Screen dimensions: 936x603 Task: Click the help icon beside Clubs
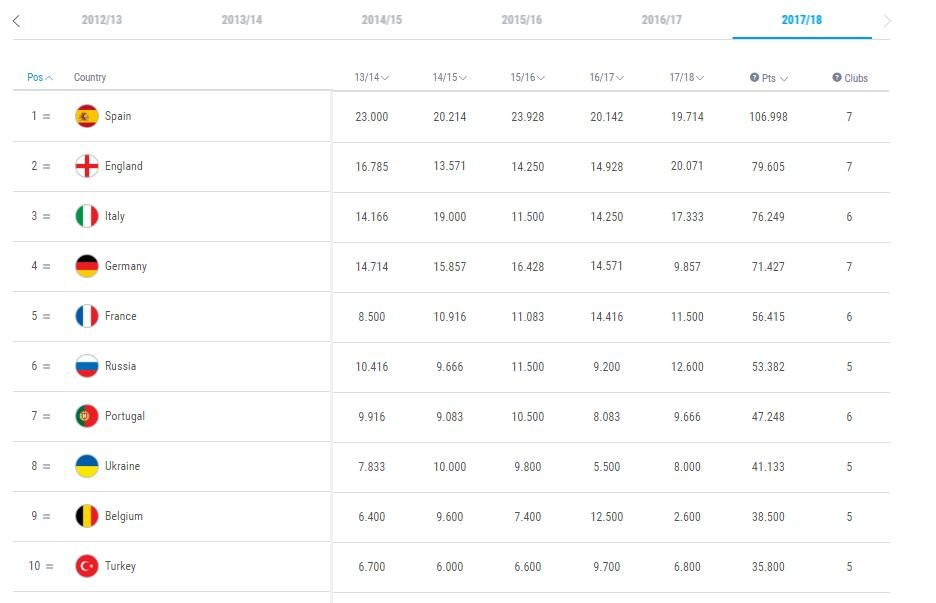(x=837, y=78)
